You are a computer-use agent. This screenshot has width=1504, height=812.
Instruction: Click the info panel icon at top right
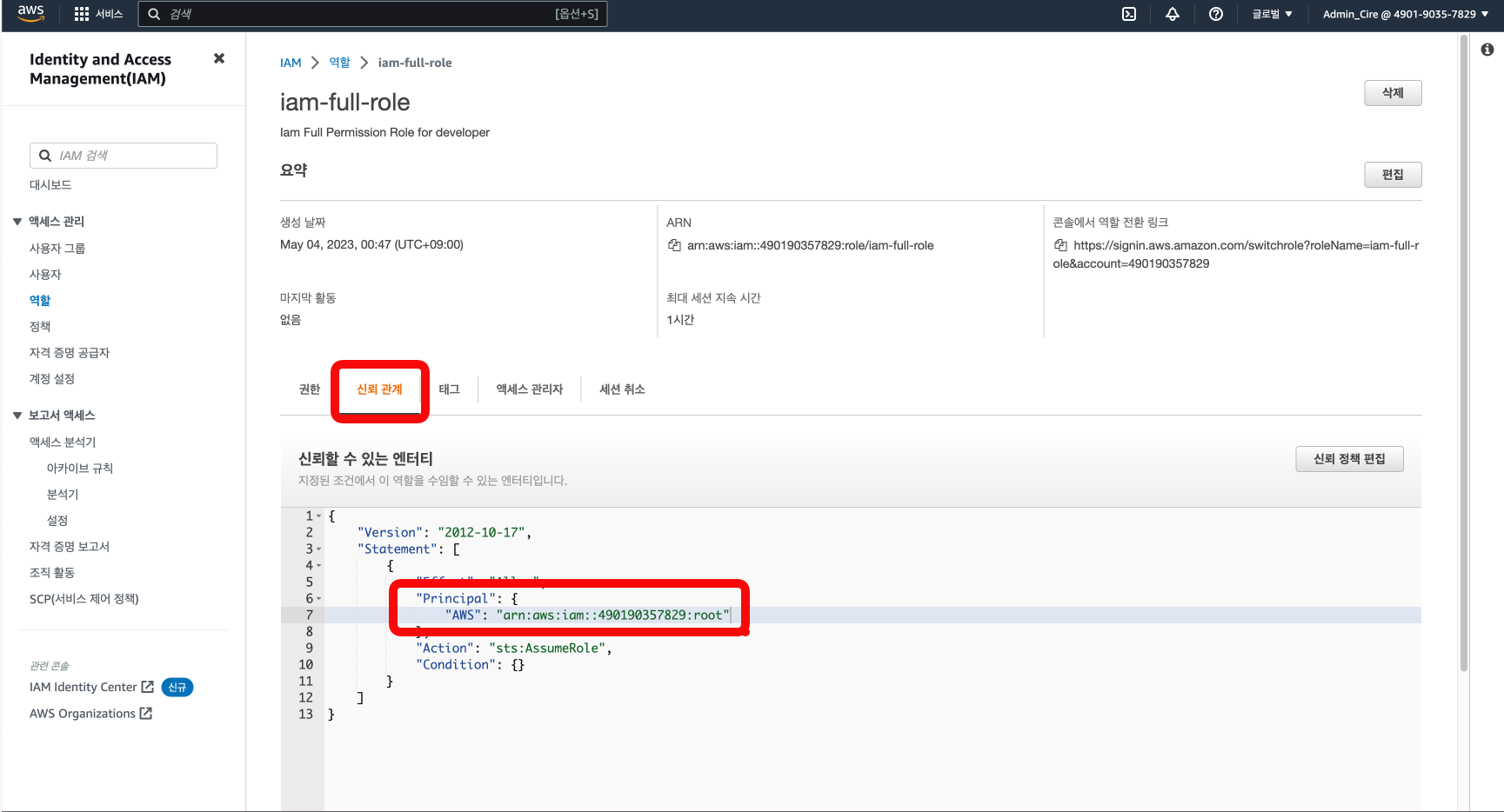pyautogui.click(x=1487, y=50)
